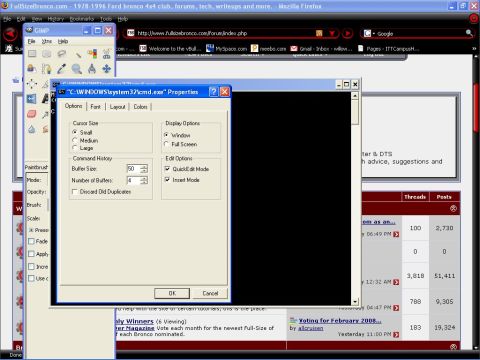Open the Options tab in Properties
This screenshot has width=480, height=360.
(x=74, y=106)
